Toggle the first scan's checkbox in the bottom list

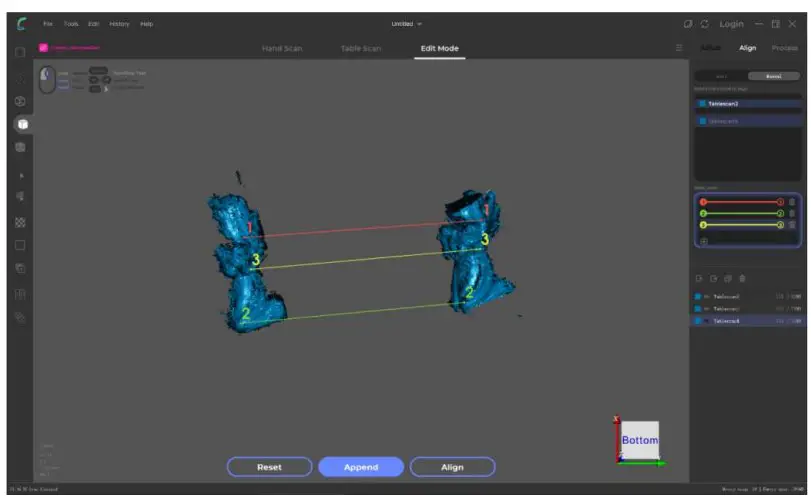698,297
